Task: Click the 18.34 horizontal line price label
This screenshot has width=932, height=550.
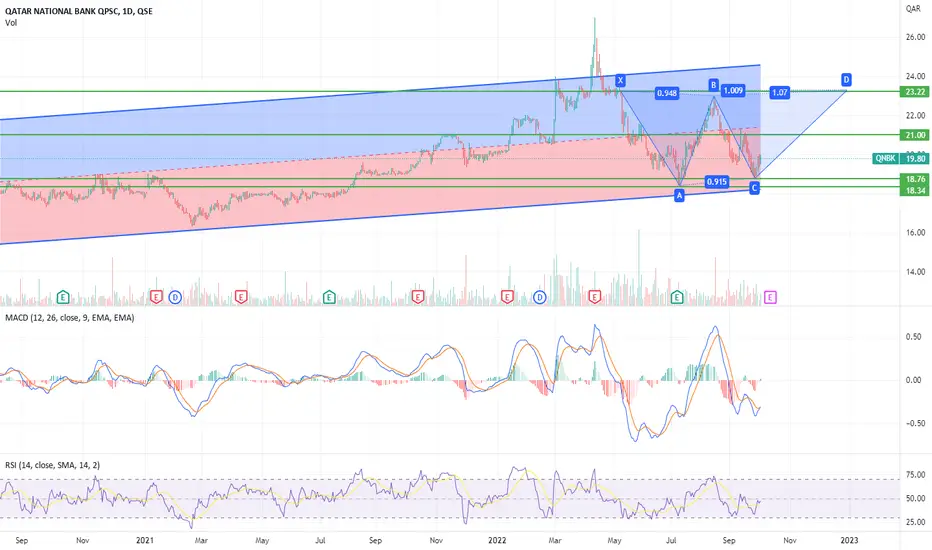Action: tap(915, 191)
